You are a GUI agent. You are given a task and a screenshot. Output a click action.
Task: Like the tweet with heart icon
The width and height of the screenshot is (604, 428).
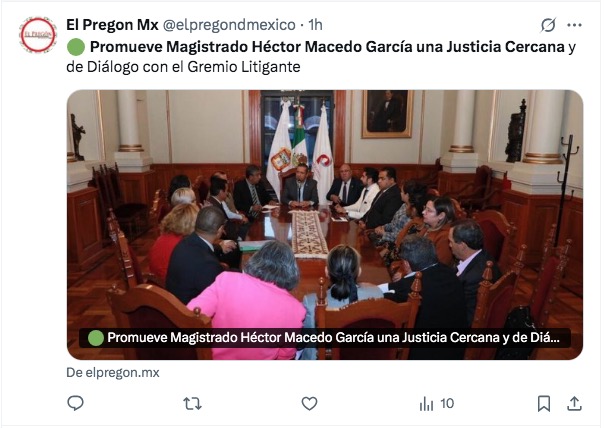[309, 404]
